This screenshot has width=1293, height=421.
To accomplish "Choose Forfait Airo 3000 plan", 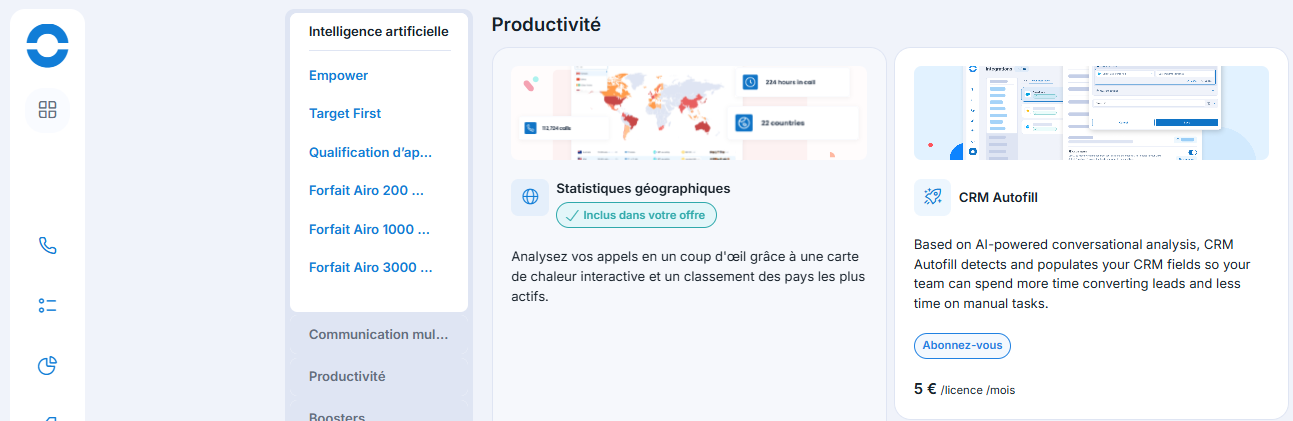I will pos(371,267).
